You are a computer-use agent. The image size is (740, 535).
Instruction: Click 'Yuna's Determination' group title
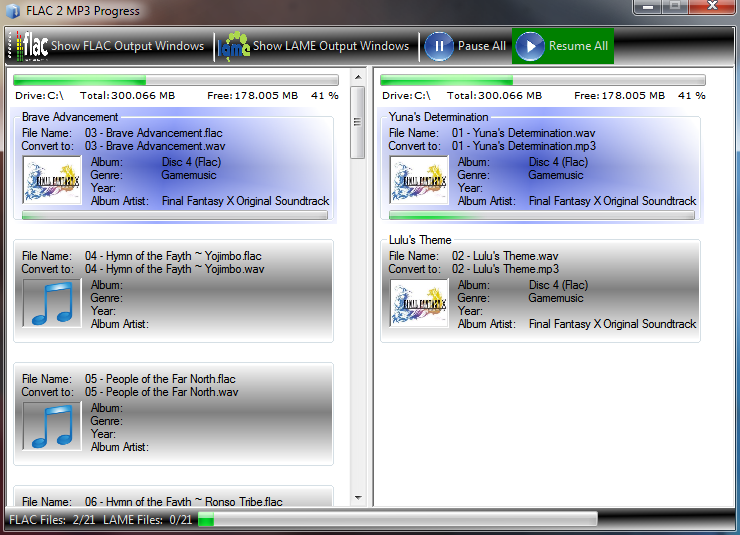pyautogui.click(x=438, y=117)
